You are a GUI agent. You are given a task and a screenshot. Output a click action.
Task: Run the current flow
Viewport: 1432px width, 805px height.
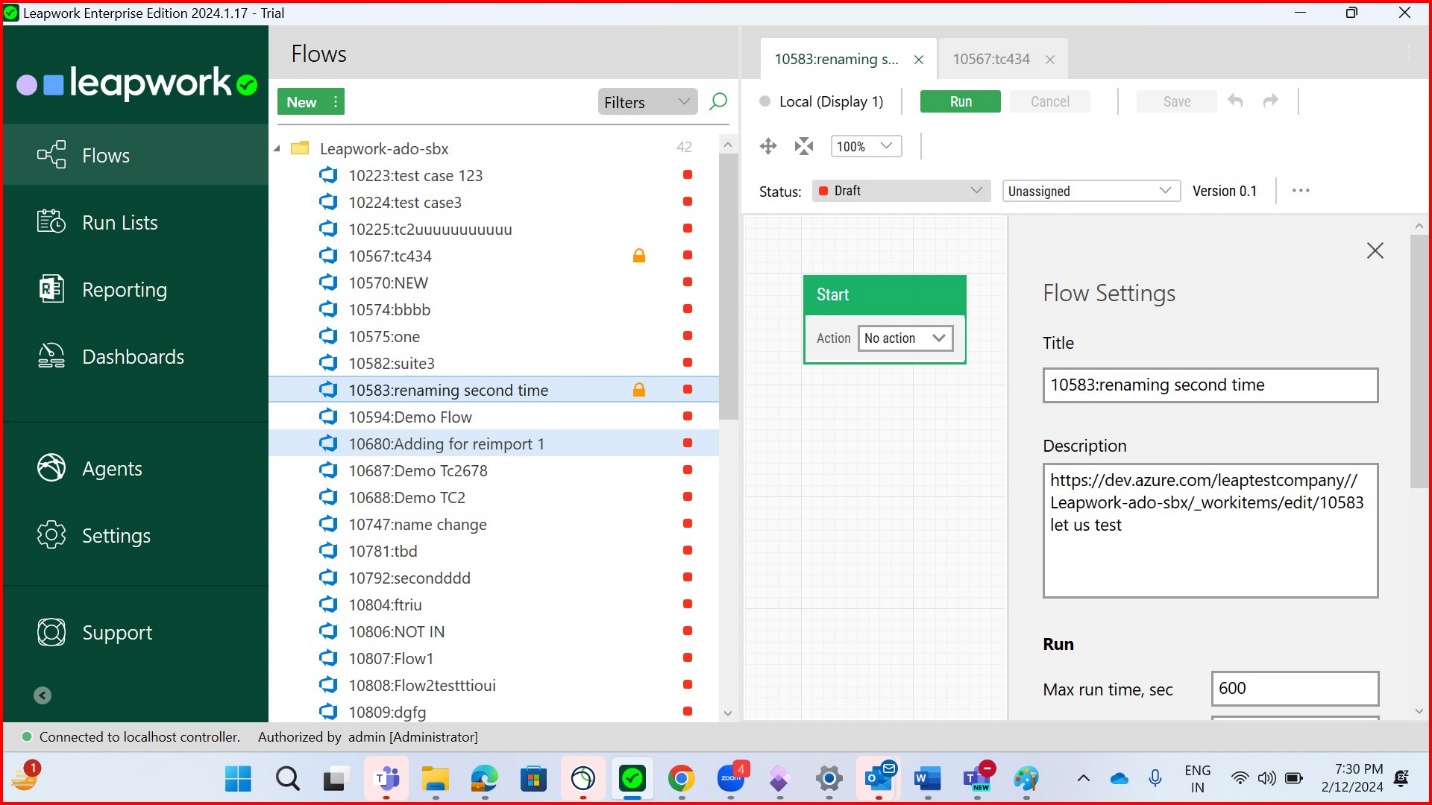click(x=959, y=101)
